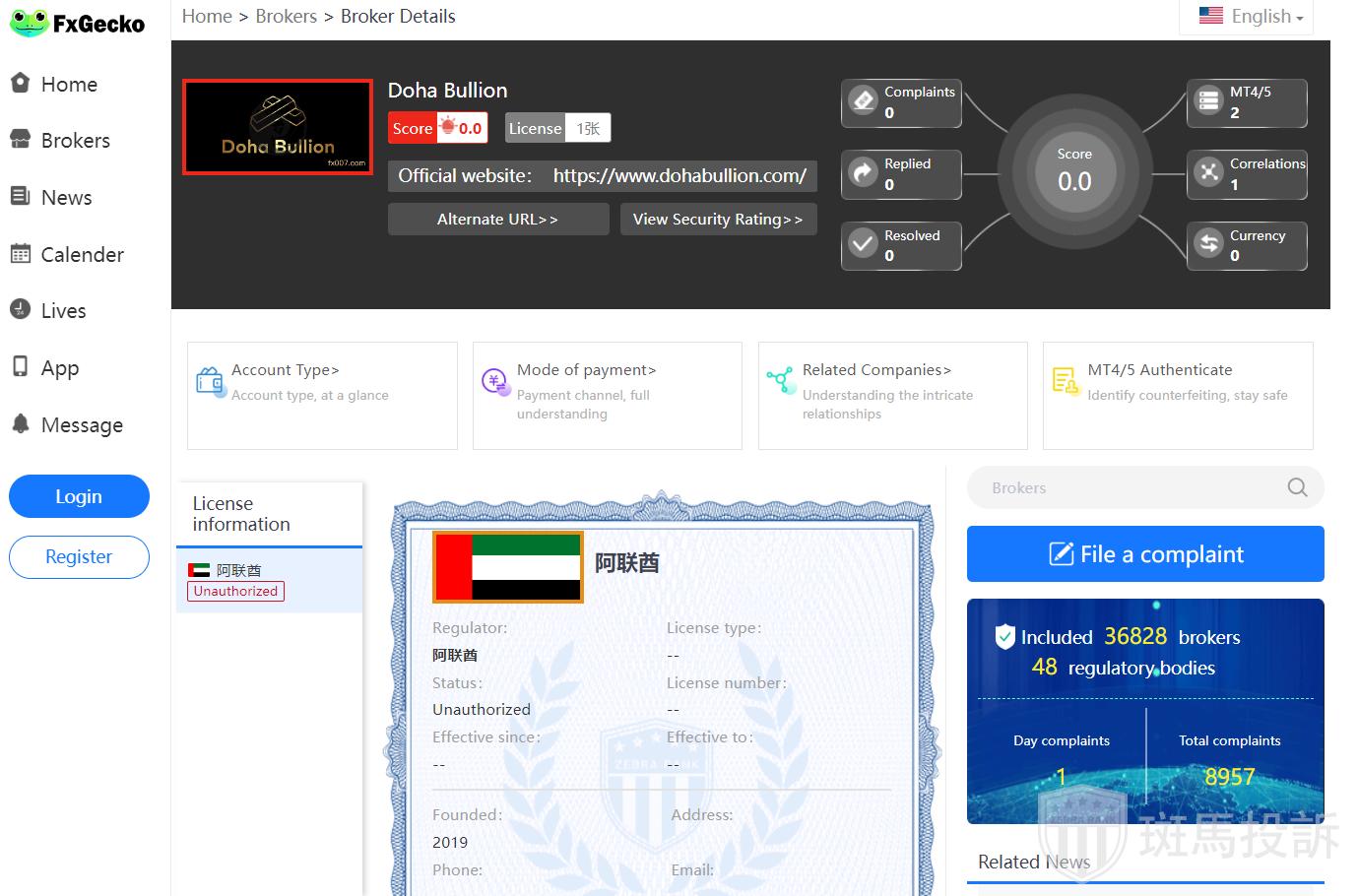Click the search magnifier in Brokers field
Image resolution: width=1358 pixels, height=896 pixels.
click(1297, 487)
